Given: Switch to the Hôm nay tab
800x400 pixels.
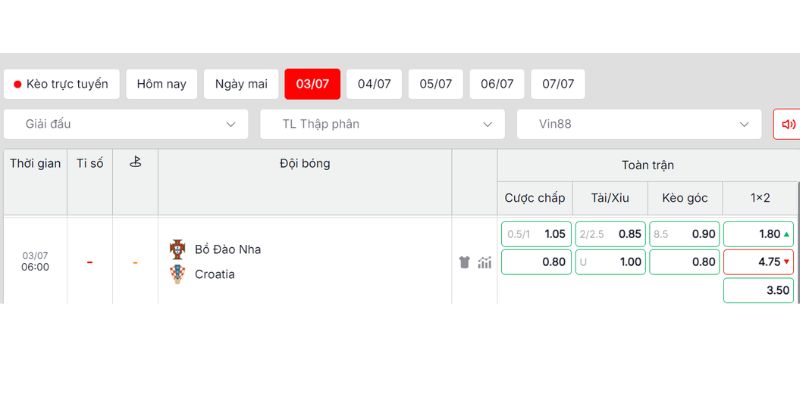Looking at the screenshot, I should pyautogui.click(x=162, y=84).
